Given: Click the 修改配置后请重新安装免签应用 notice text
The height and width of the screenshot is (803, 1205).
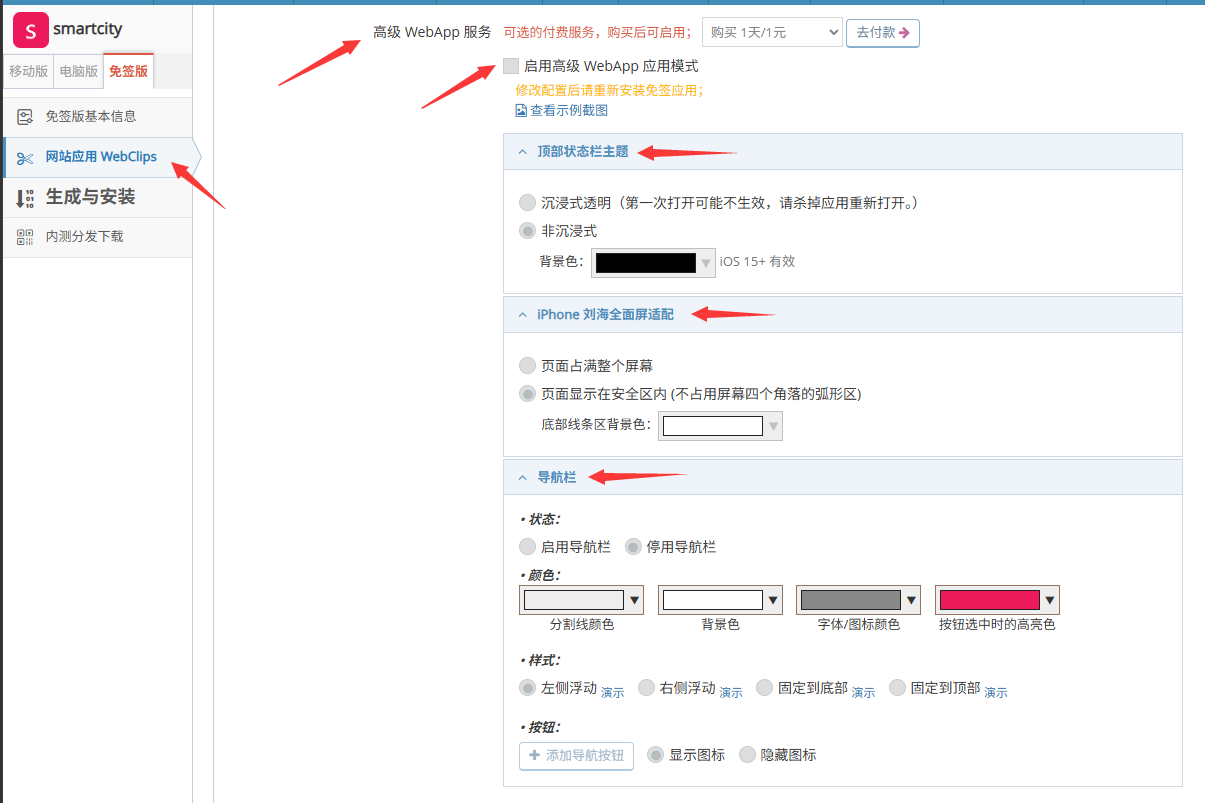Looking at the screenshot, I should click(609, 90).
